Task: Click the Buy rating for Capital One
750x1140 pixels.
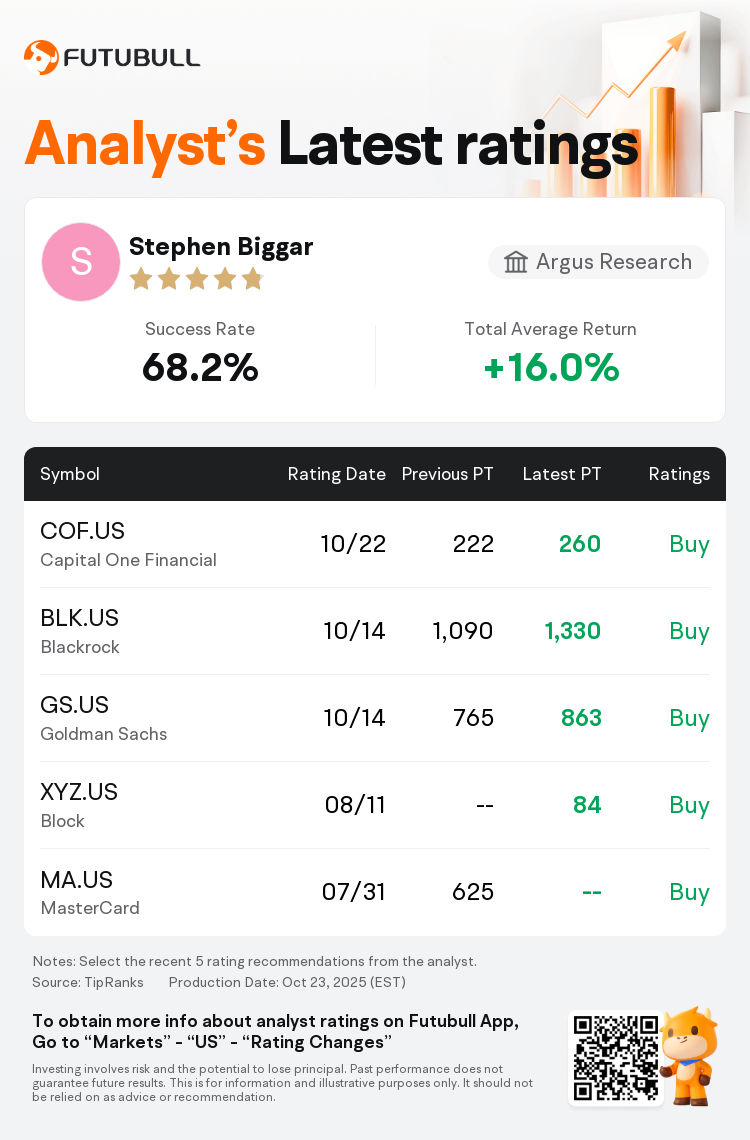Action: pyautogui.click(x=689, y=544)
